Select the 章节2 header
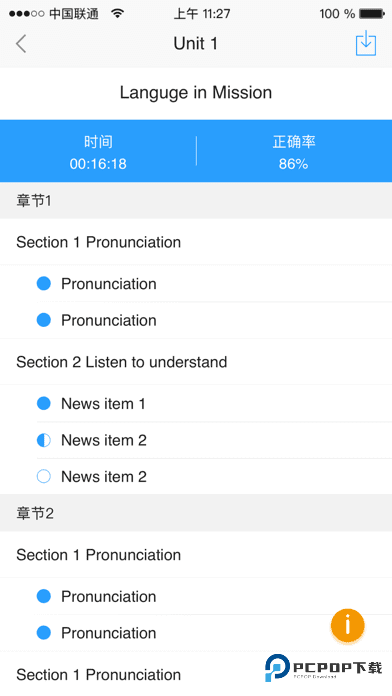The image size is (392, 696). pyautogui.click(x=196, y=514)
